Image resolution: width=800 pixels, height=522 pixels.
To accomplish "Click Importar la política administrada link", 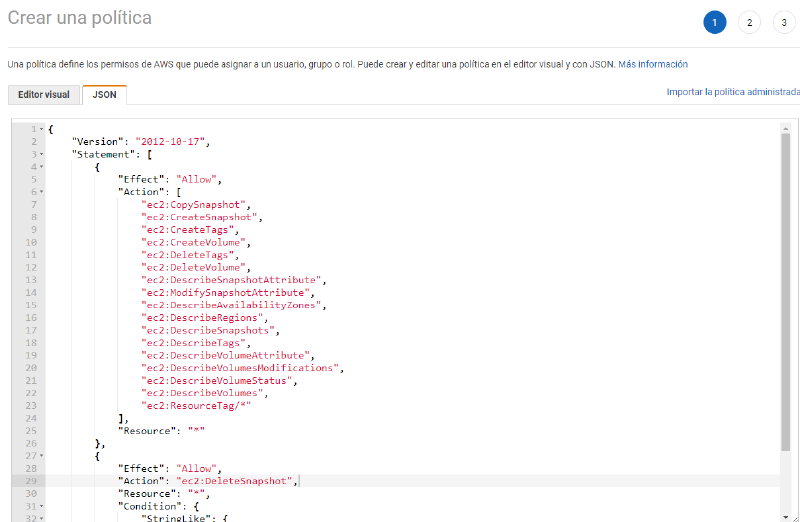I will 733,92.
